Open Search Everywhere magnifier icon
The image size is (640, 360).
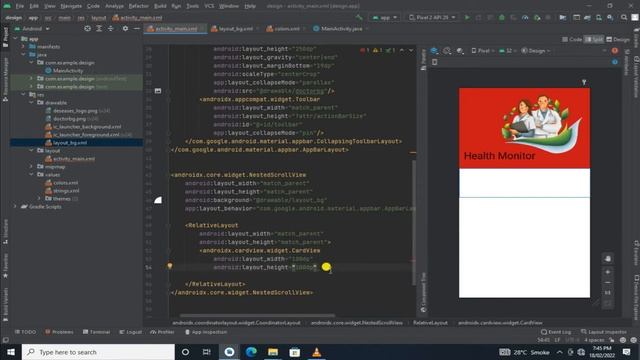[x=624, y=18]
